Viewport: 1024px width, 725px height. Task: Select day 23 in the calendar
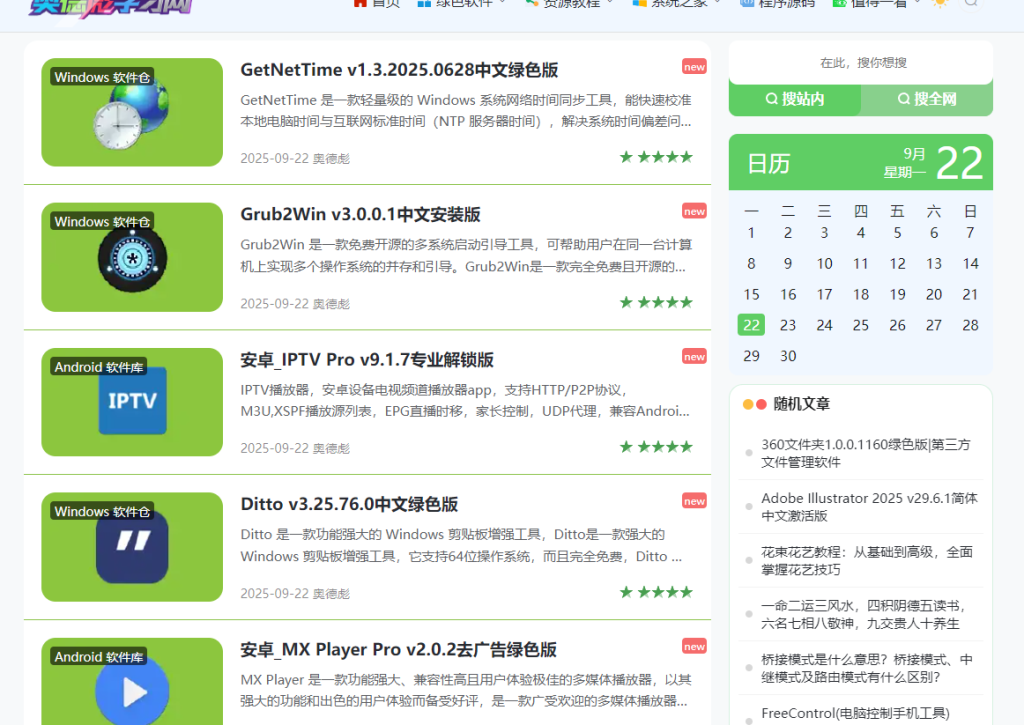click(x=788, y=325)
